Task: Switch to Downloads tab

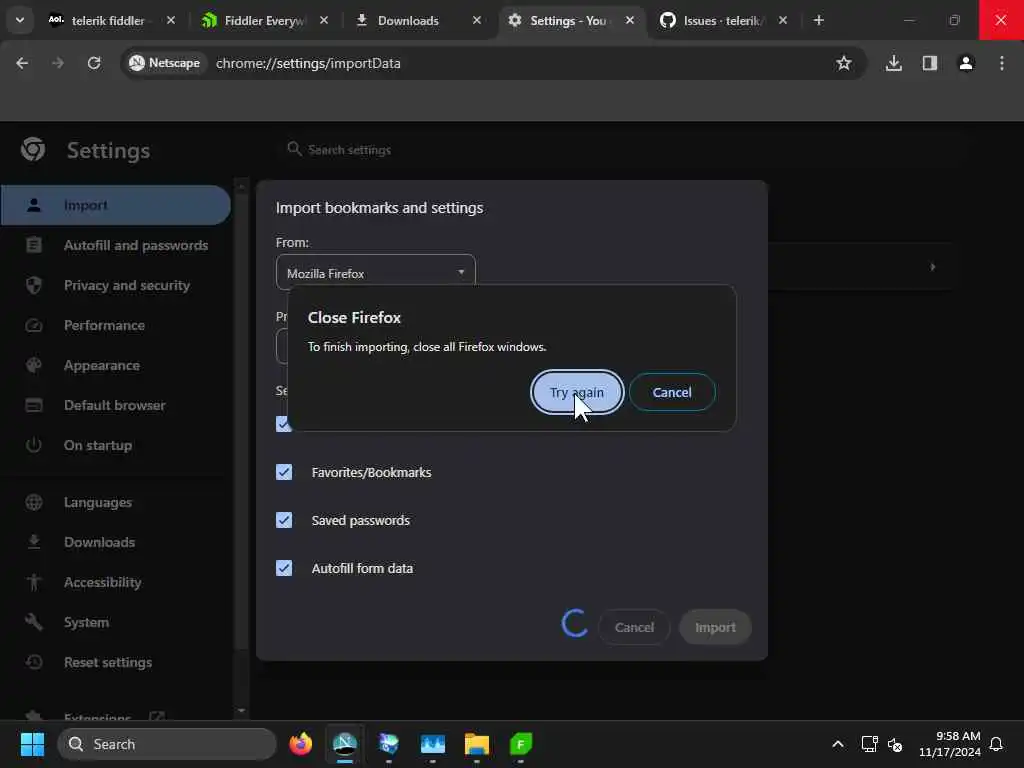Action: click(408, 20)
